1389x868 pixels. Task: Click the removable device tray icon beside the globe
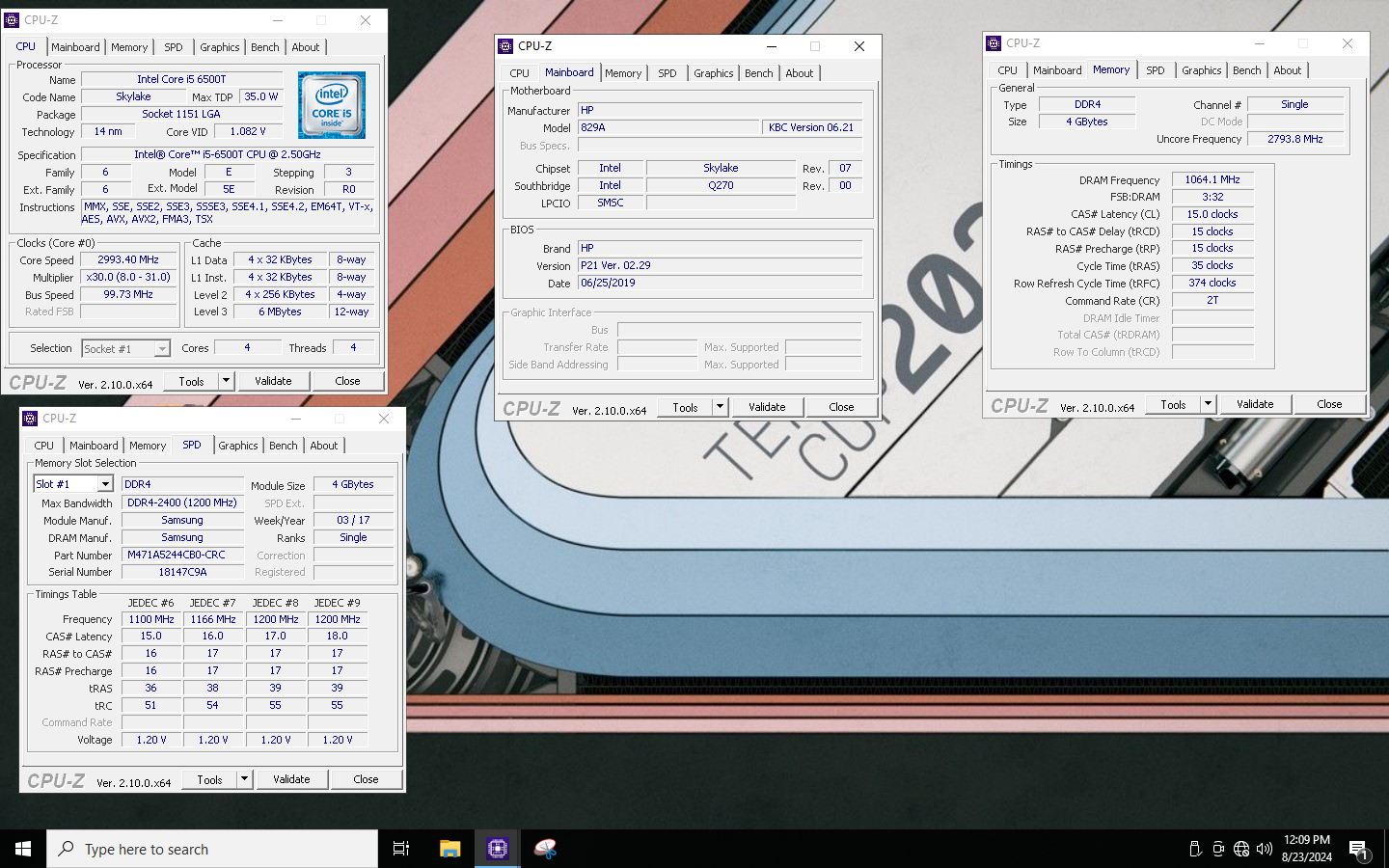1218,849
